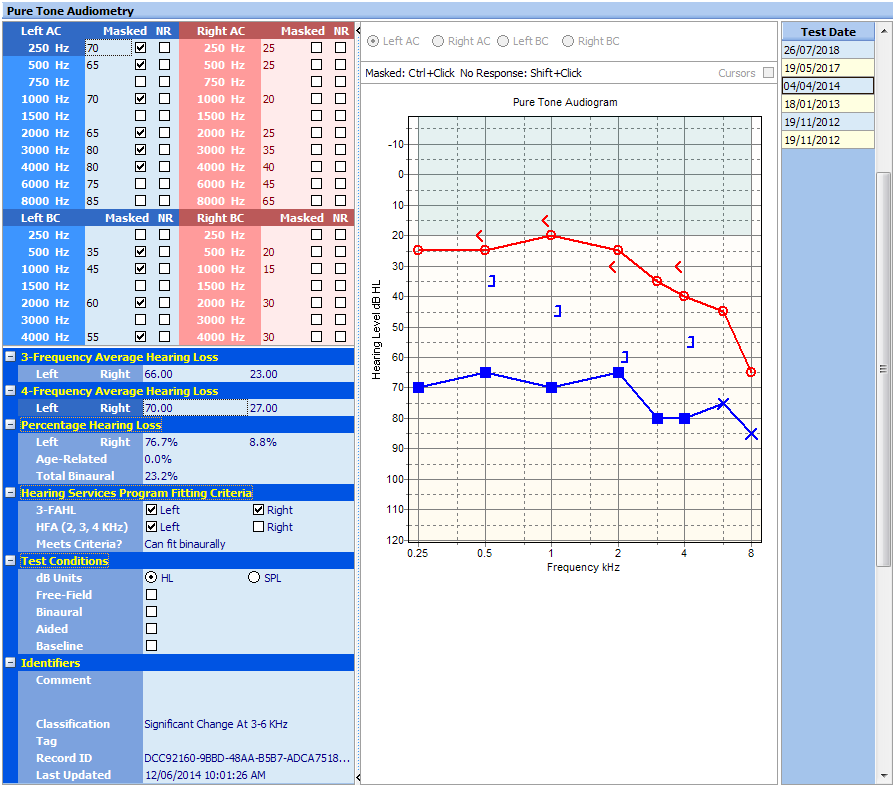Click the Left AC 250 Hz value field

(x=108, y=48)
